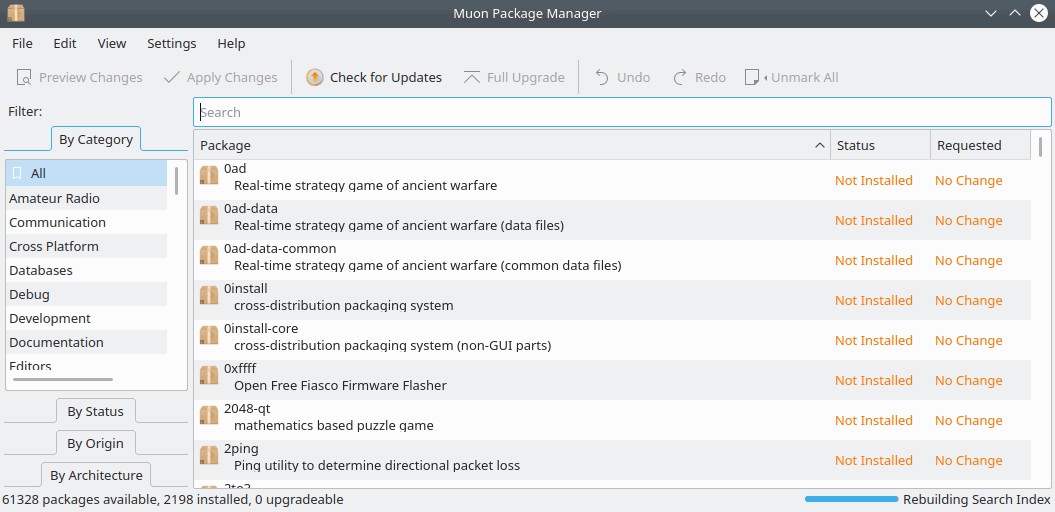Click the package icon beside 0install
The image size is (1055, 512).
(x=209, y=295)
